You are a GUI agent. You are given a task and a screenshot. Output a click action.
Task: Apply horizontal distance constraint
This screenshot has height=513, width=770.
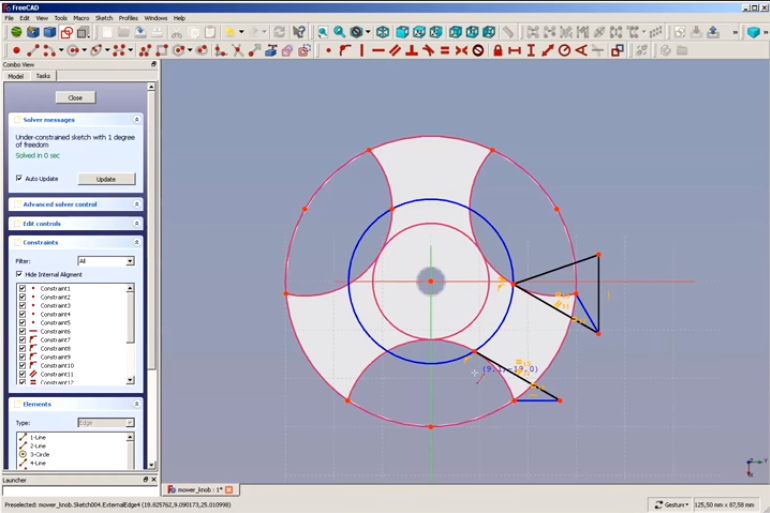click(x=514, y=50)
